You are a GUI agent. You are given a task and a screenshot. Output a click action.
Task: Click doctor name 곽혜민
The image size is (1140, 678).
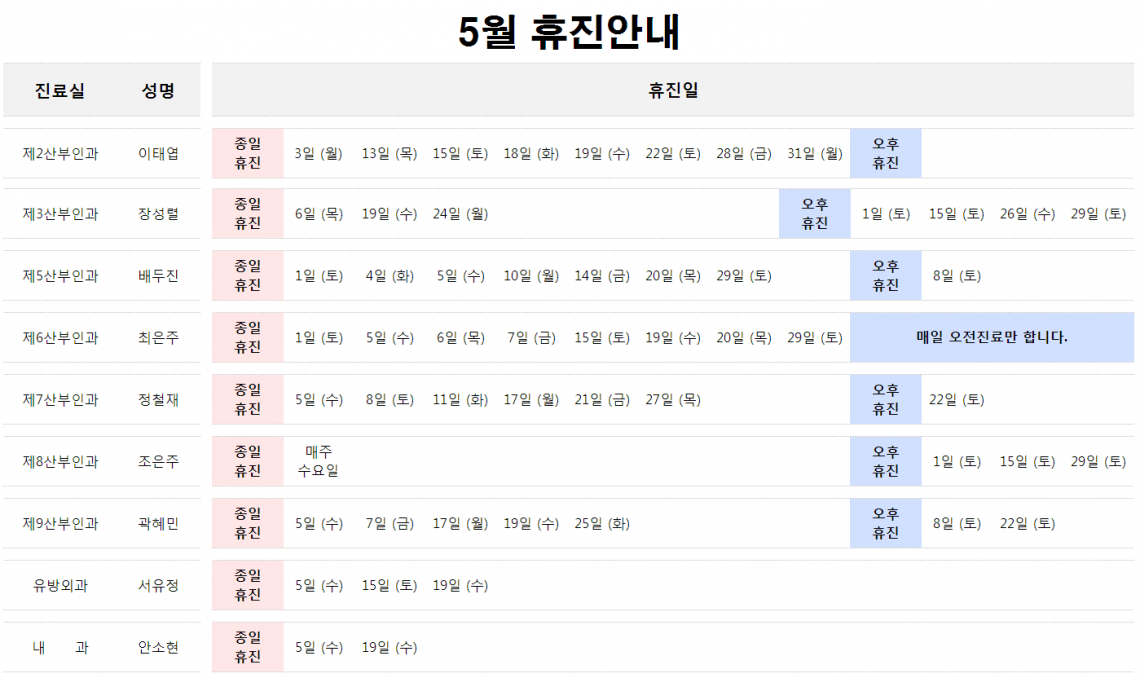[158, 524]
